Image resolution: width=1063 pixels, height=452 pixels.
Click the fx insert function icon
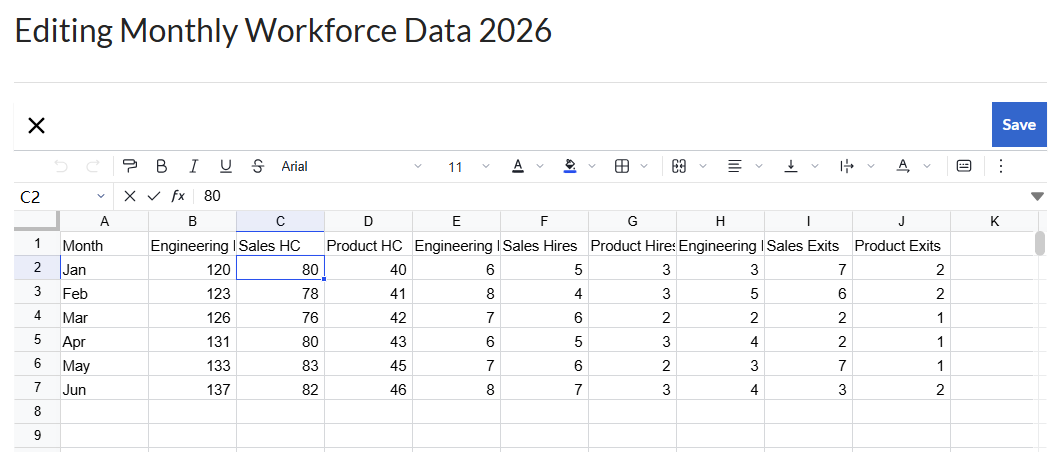coord(178,197)
